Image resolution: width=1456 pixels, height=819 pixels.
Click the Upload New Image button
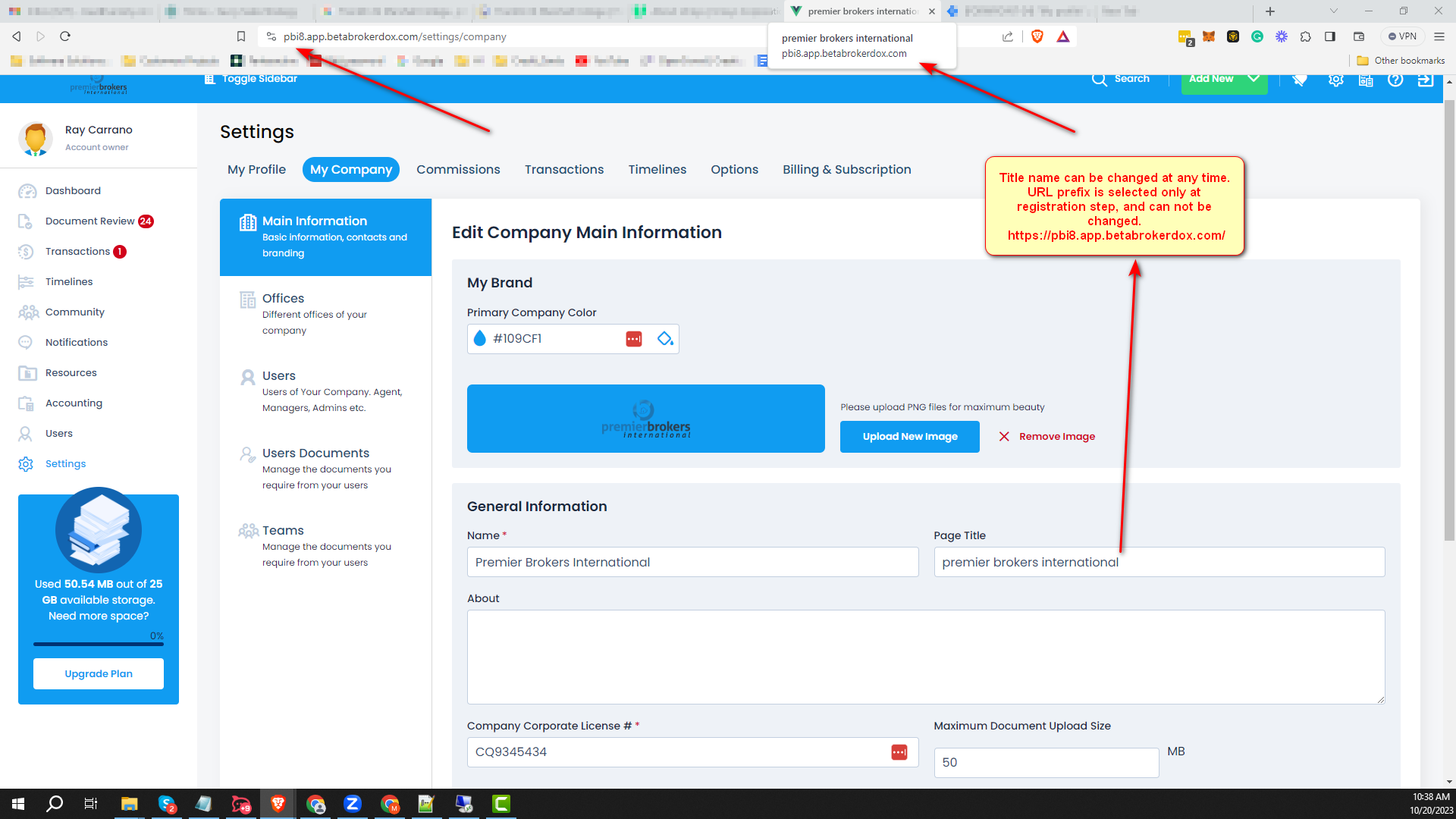(910, 437)
